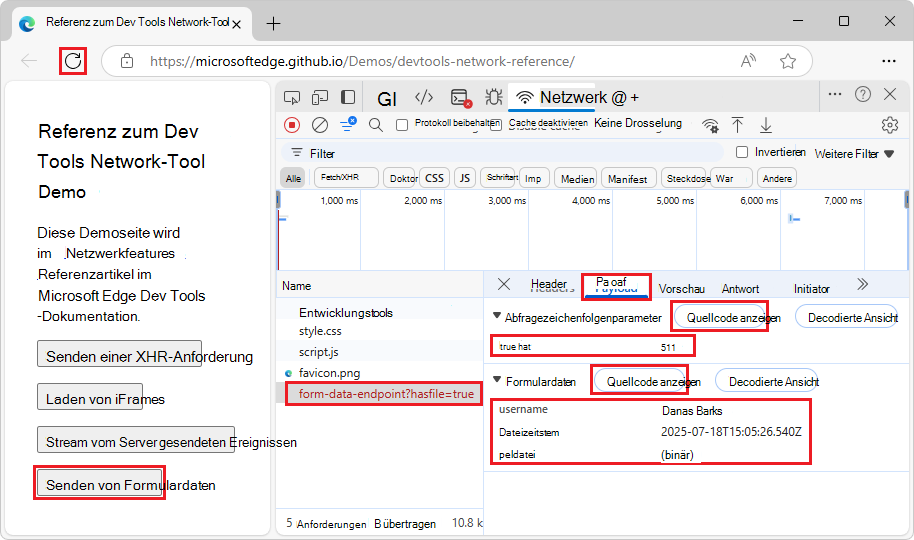Click the record network log button

click(292, 125)
